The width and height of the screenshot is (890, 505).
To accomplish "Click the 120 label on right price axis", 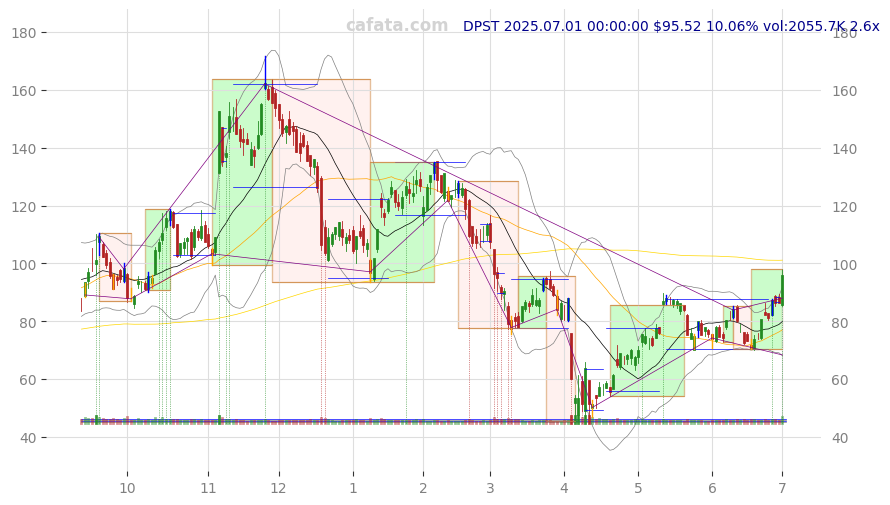I will point(845,207).
